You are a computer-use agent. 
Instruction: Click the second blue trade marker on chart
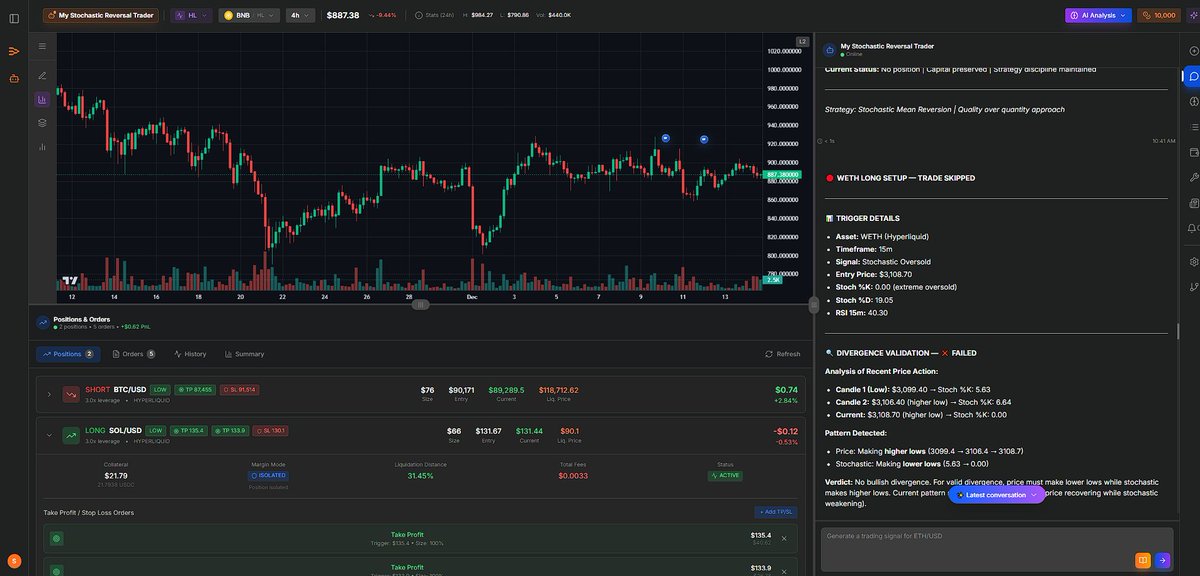pos(704,139)
